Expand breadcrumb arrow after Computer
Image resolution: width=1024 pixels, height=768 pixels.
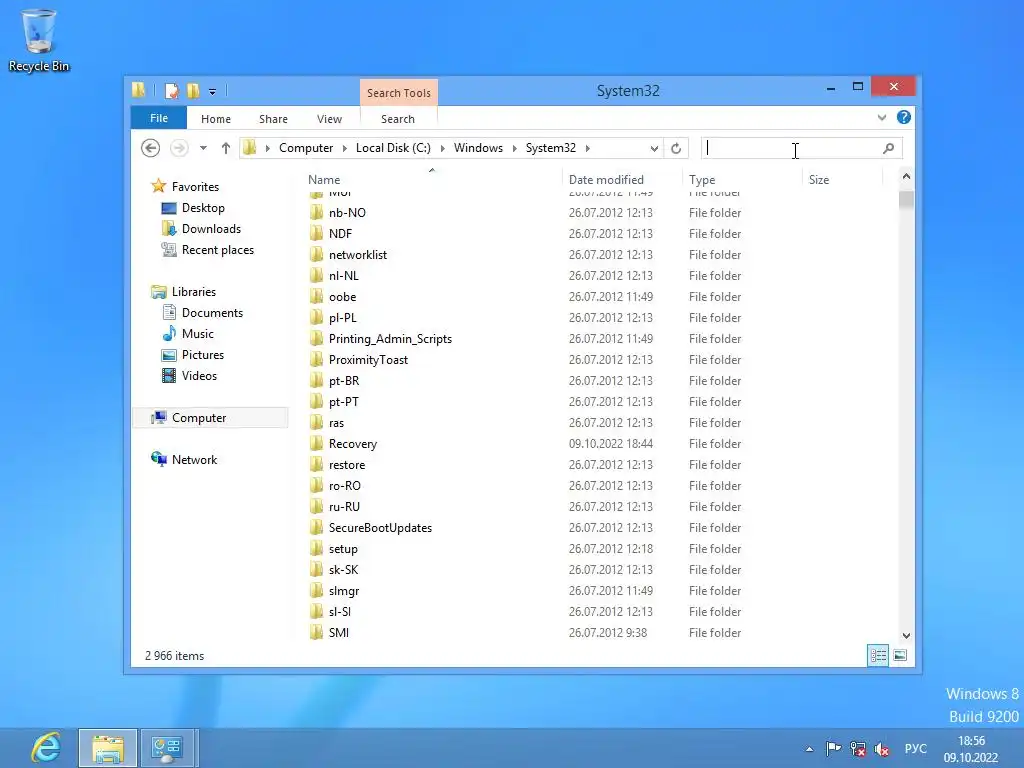click(345, 148)
